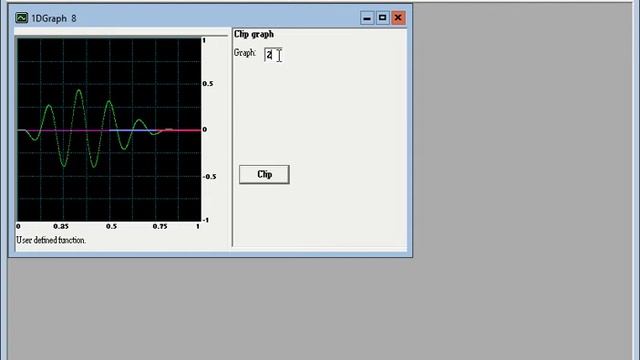
Task: Click the 0.75 x-axis label
Action: (x=160, y=226)
